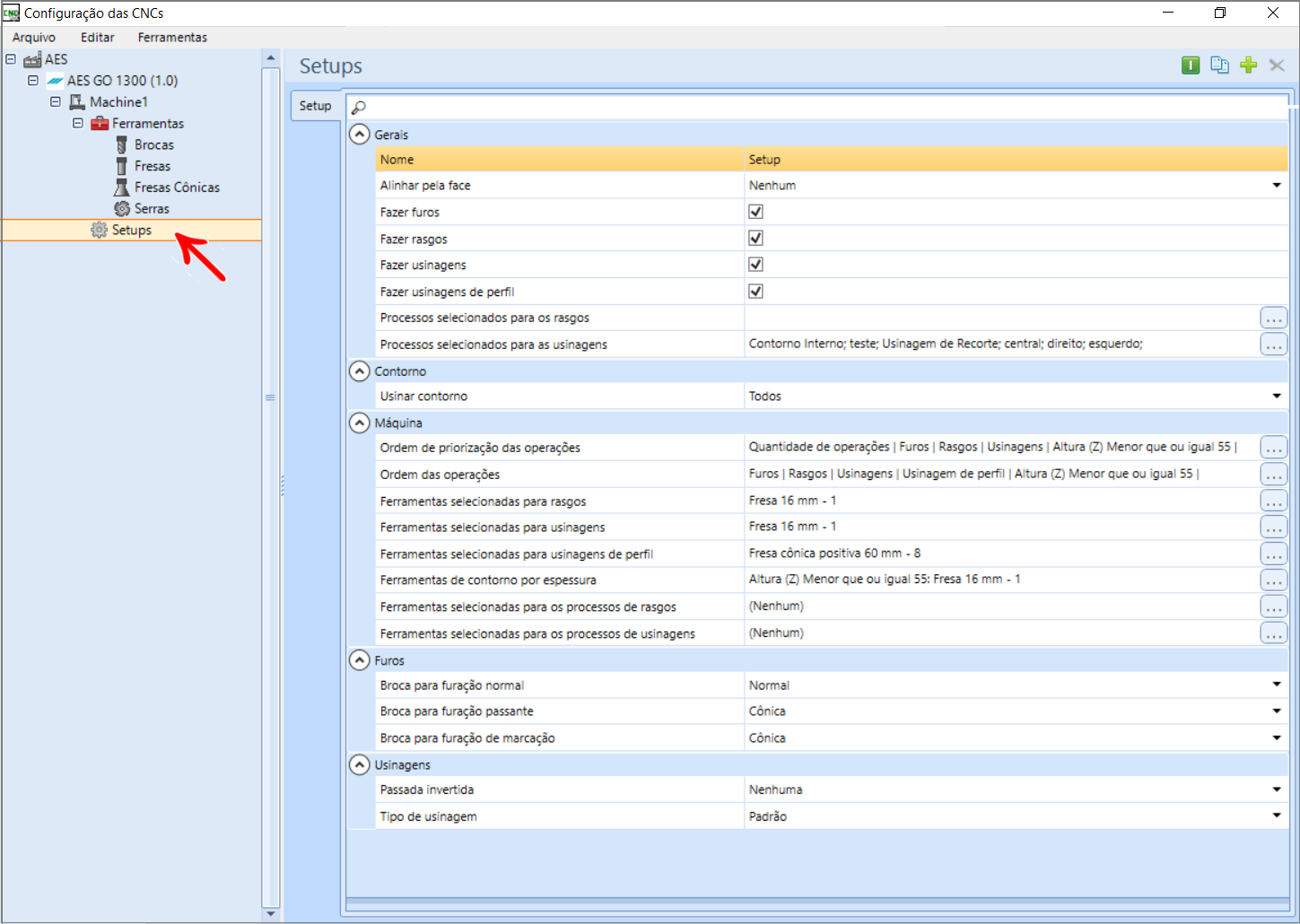
Task: Click the gray X delete setup icon
Action: tap(1277, 65)
